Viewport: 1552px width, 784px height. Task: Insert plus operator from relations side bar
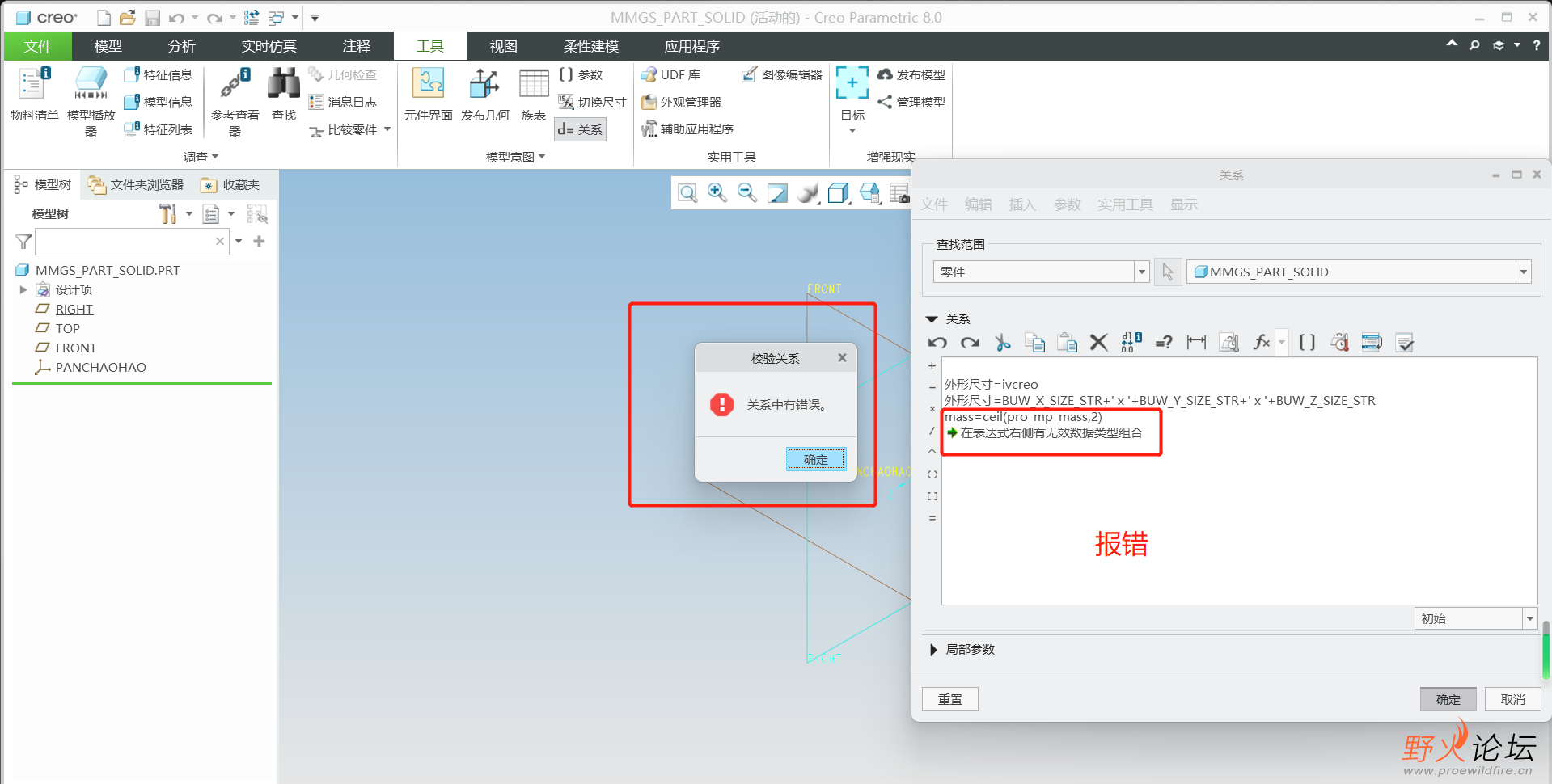(932, 366)
